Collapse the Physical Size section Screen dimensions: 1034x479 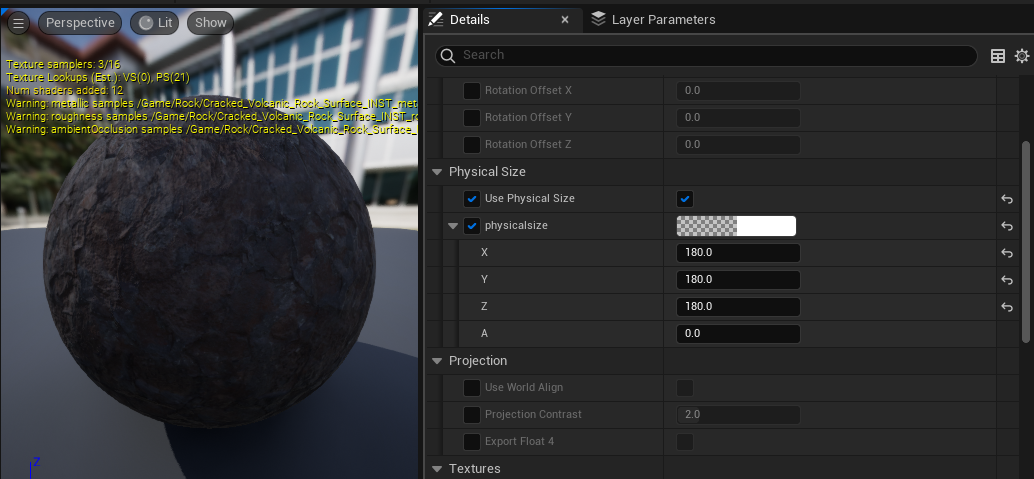pos(437,172)
